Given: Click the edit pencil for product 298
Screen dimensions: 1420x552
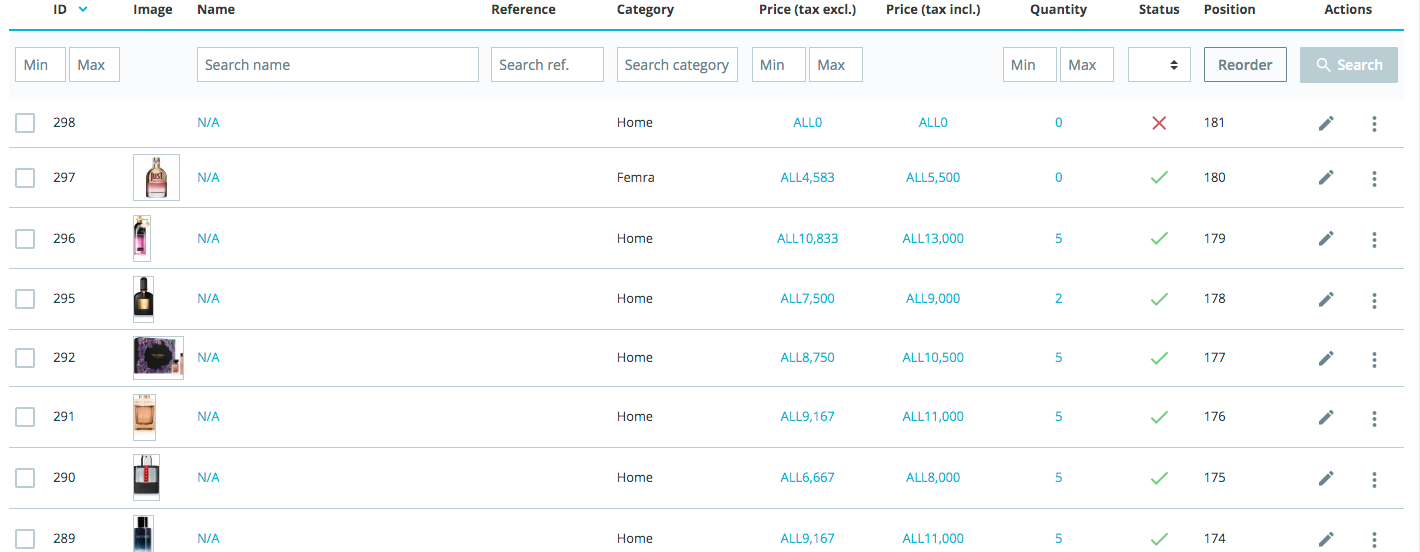Looking at the screenshot, I should pos(1326,123).
